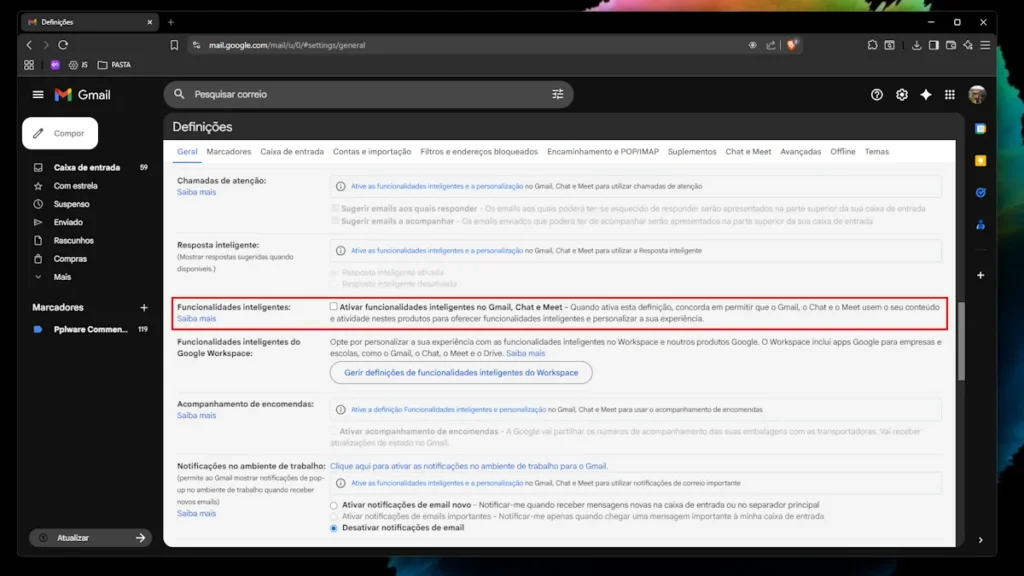The height and width of the screenshot is (576, 1024).
Task: Click the browser address bar URL
Action: click(287, 45)
